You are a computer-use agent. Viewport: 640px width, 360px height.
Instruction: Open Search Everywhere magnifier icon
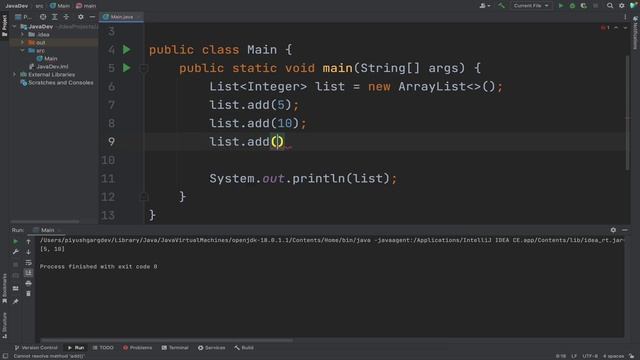[x=610, y=6]
